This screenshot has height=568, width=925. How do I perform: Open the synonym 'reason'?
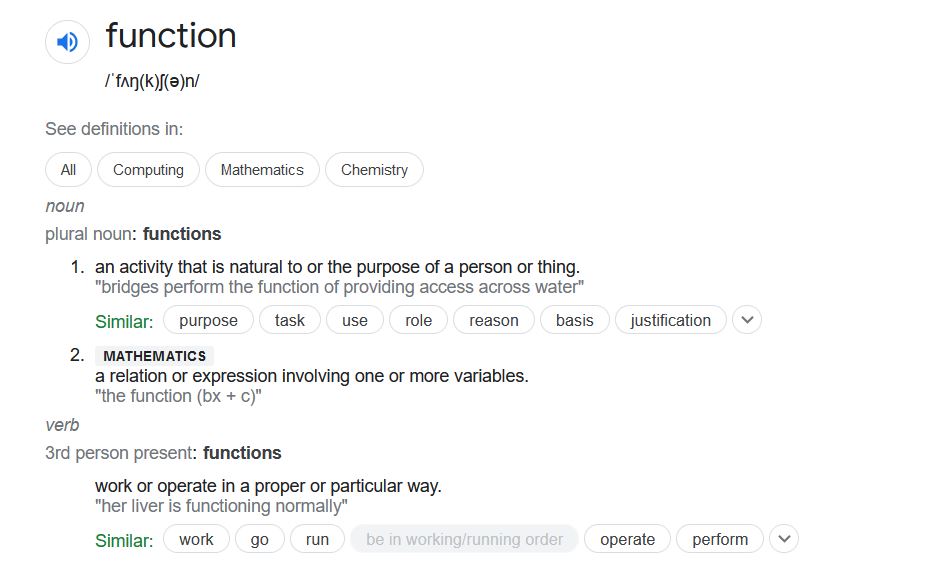[494, 320]
